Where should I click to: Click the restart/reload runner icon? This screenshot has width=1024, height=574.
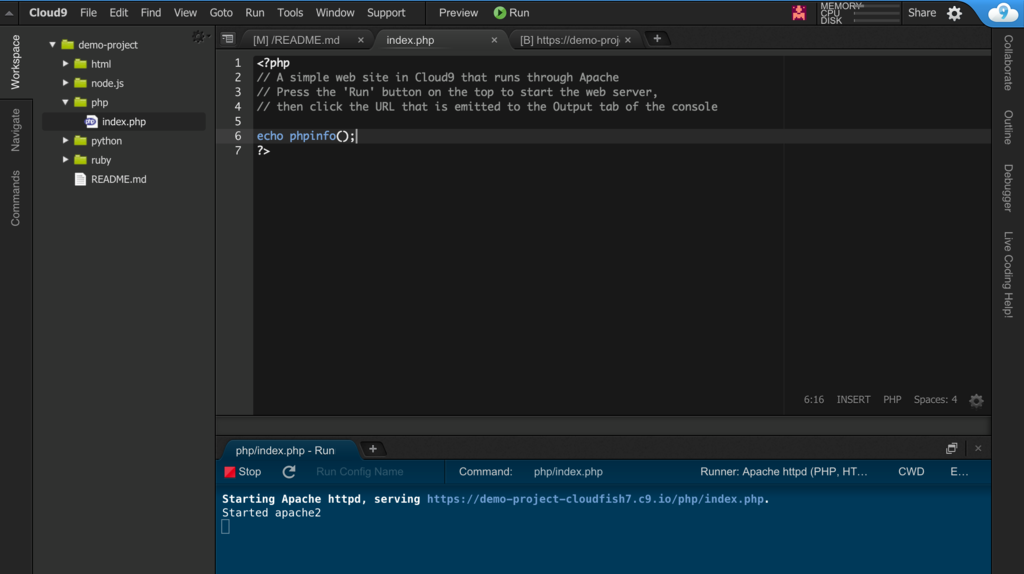point(289,471)
